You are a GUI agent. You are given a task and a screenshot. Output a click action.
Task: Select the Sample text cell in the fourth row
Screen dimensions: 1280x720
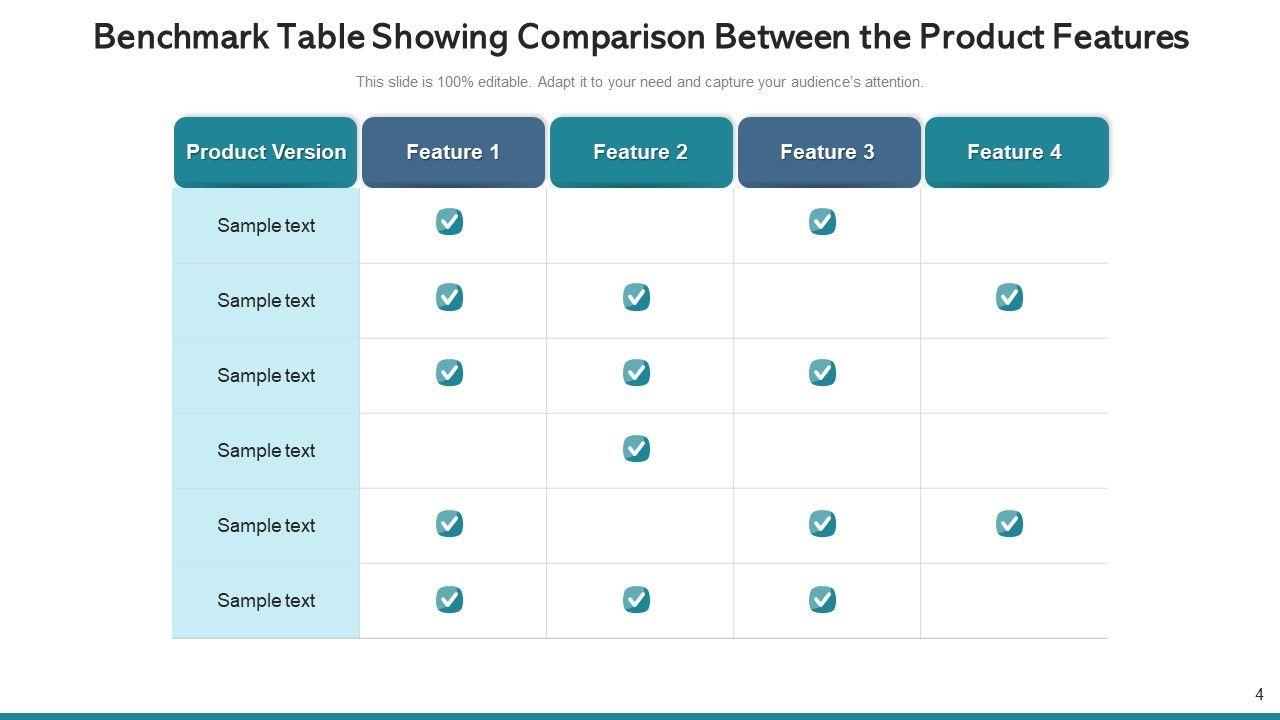tap(266, 451)
